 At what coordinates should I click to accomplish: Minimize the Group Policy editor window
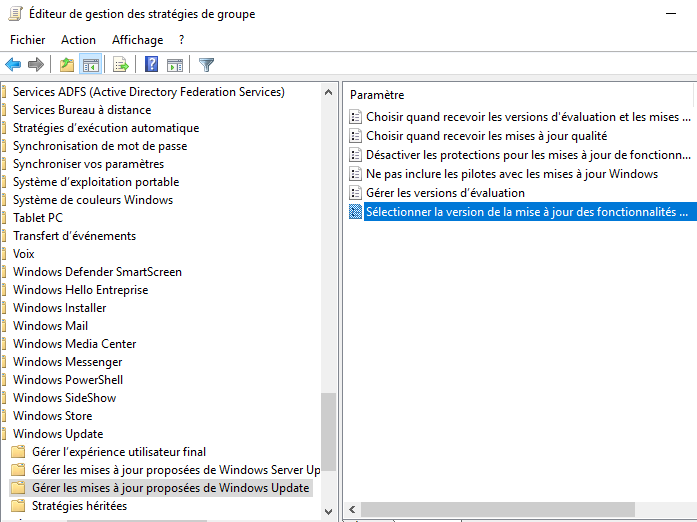point(671,14)
